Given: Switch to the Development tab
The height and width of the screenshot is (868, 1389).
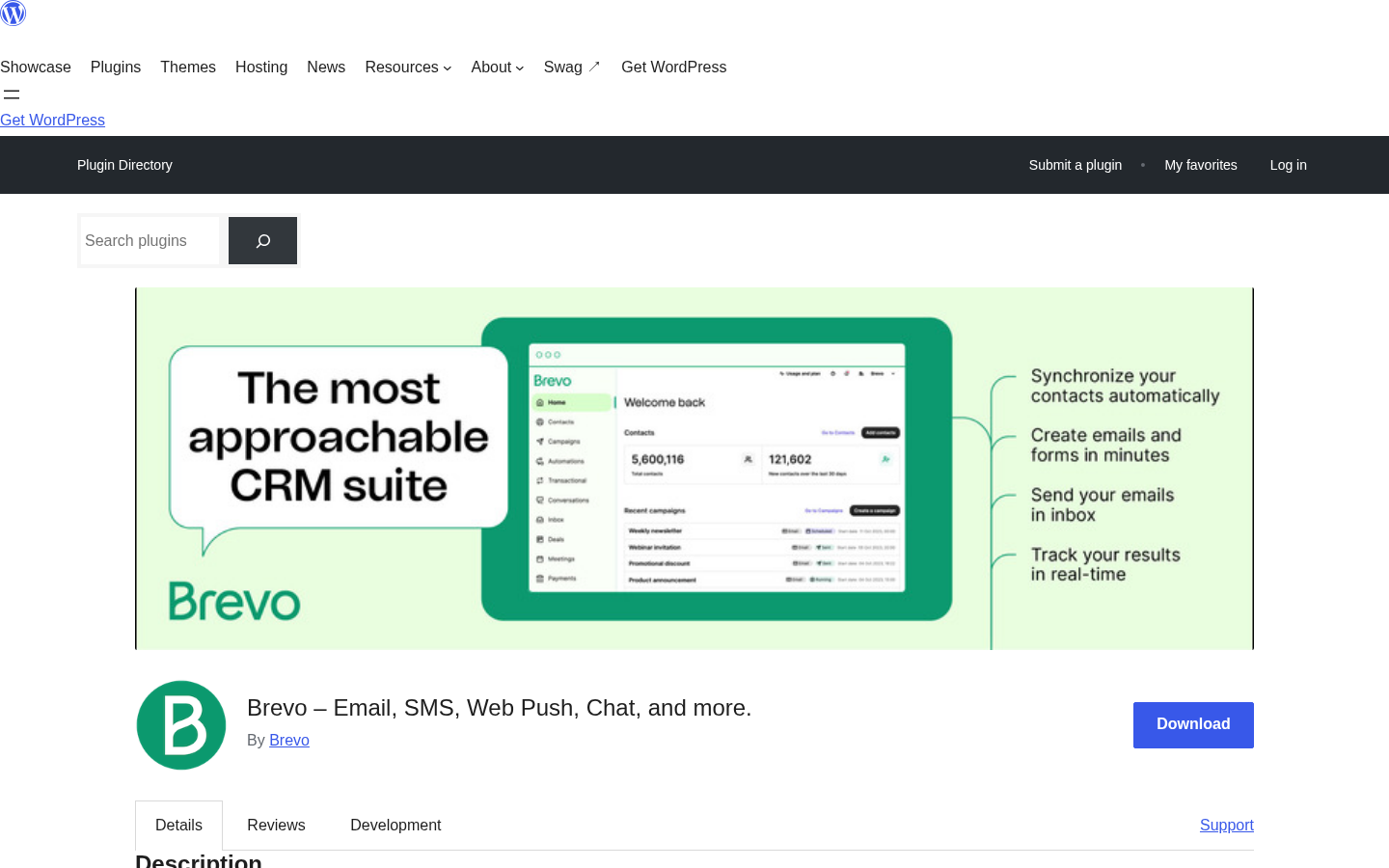Looking at the screenshot, I should point(395,826).
